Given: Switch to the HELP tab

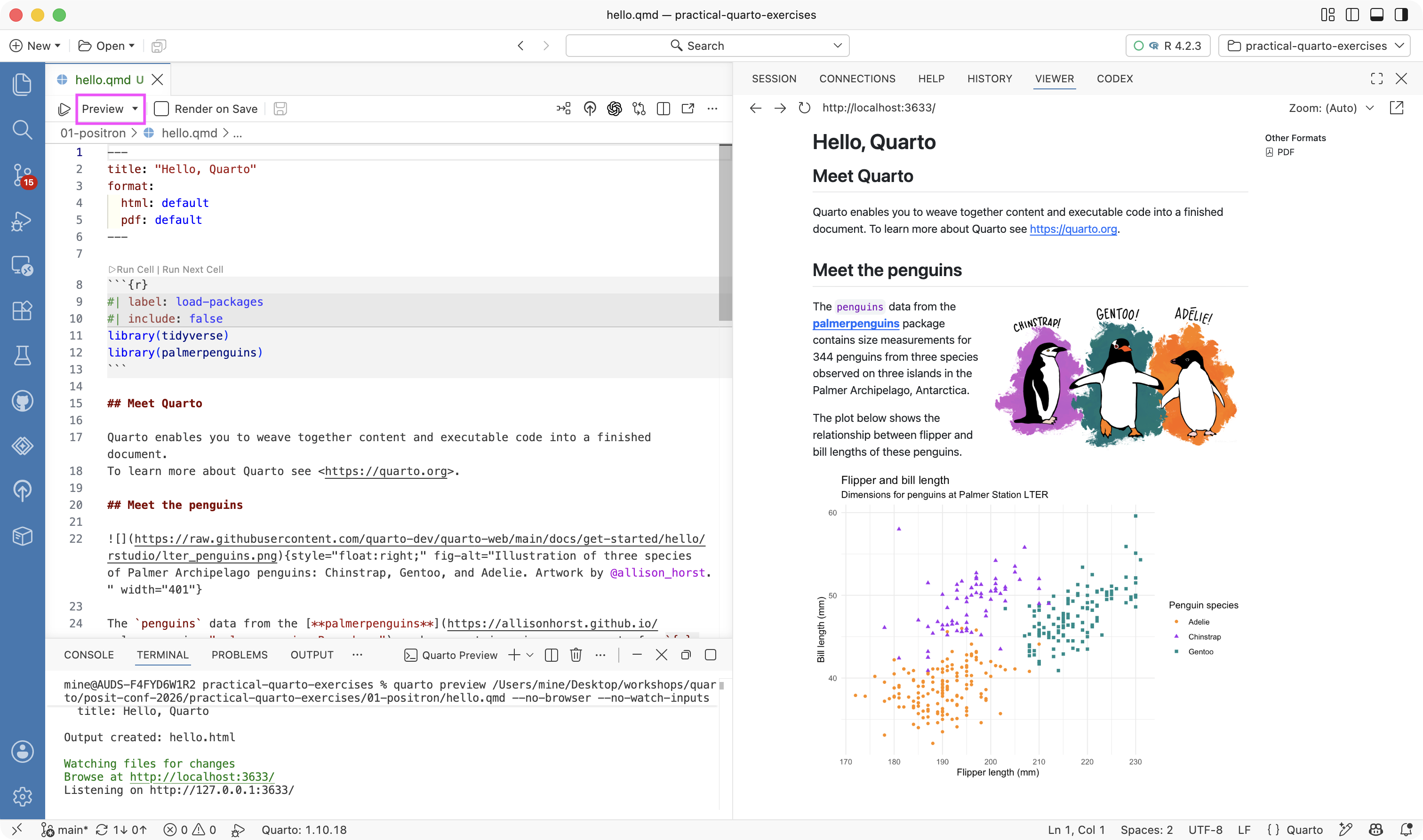Looking at the screenshot, I should (931, 79).
